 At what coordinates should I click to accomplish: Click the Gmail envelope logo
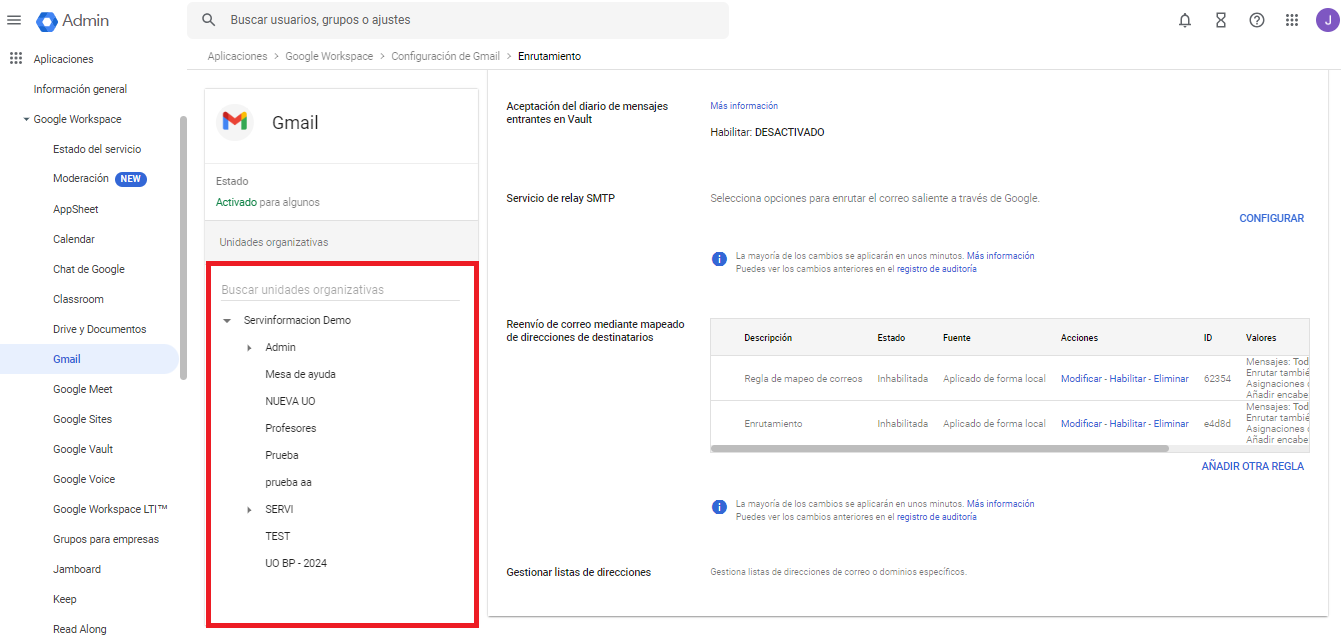click(234, 122)
